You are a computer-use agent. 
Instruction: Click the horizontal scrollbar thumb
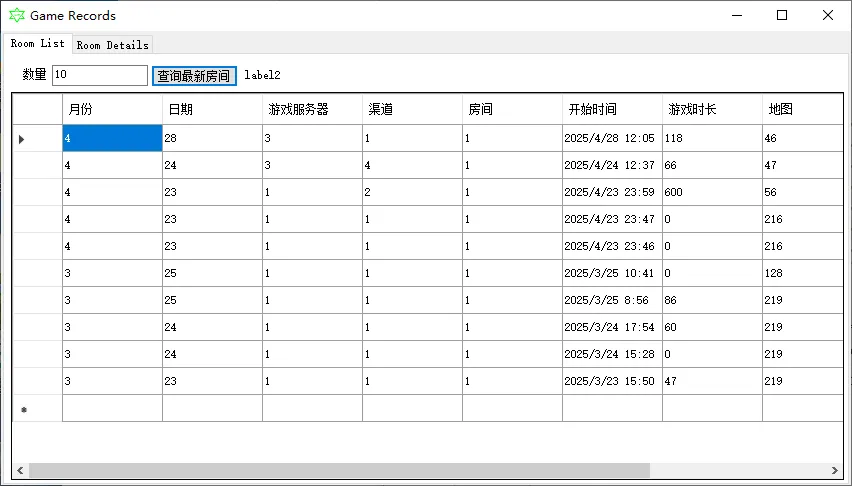tap(340, 470)
